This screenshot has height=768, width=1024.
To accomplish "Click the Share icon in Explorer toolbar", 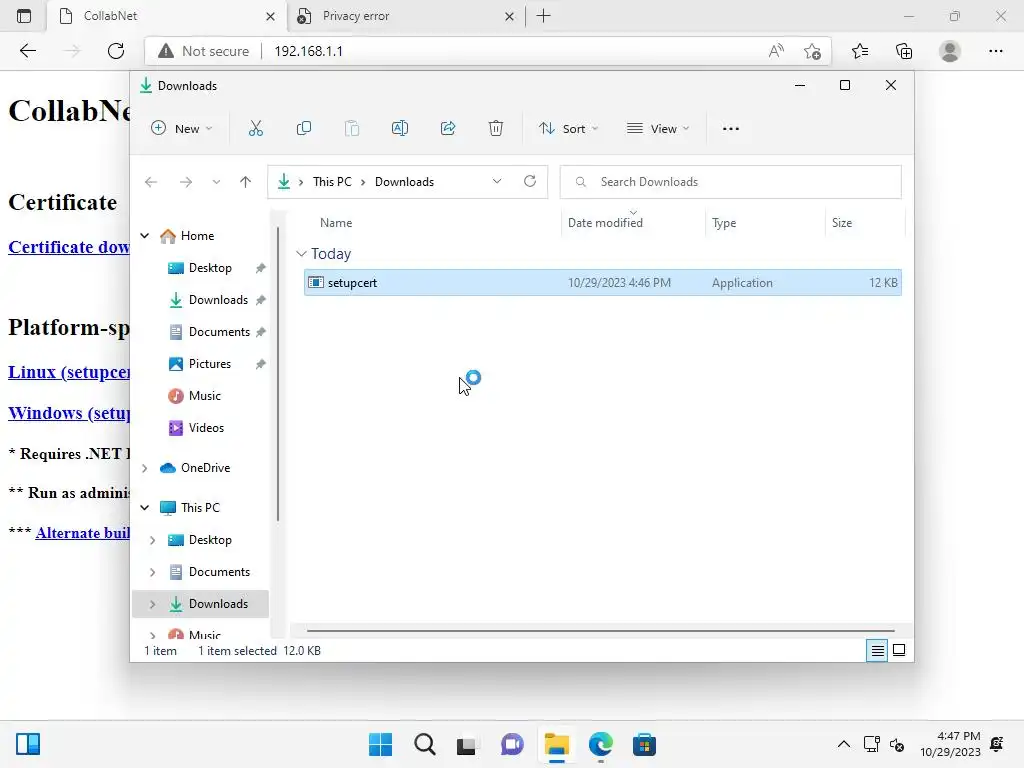I will [448, 129].
